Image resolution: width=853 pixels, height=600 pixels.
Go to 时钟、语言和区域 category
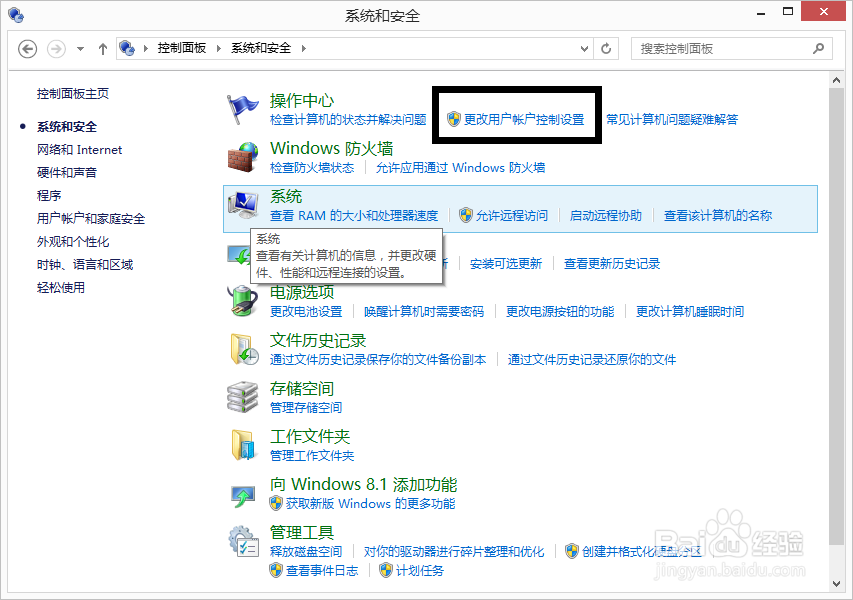pyautogui.click(x=85, y=264)
